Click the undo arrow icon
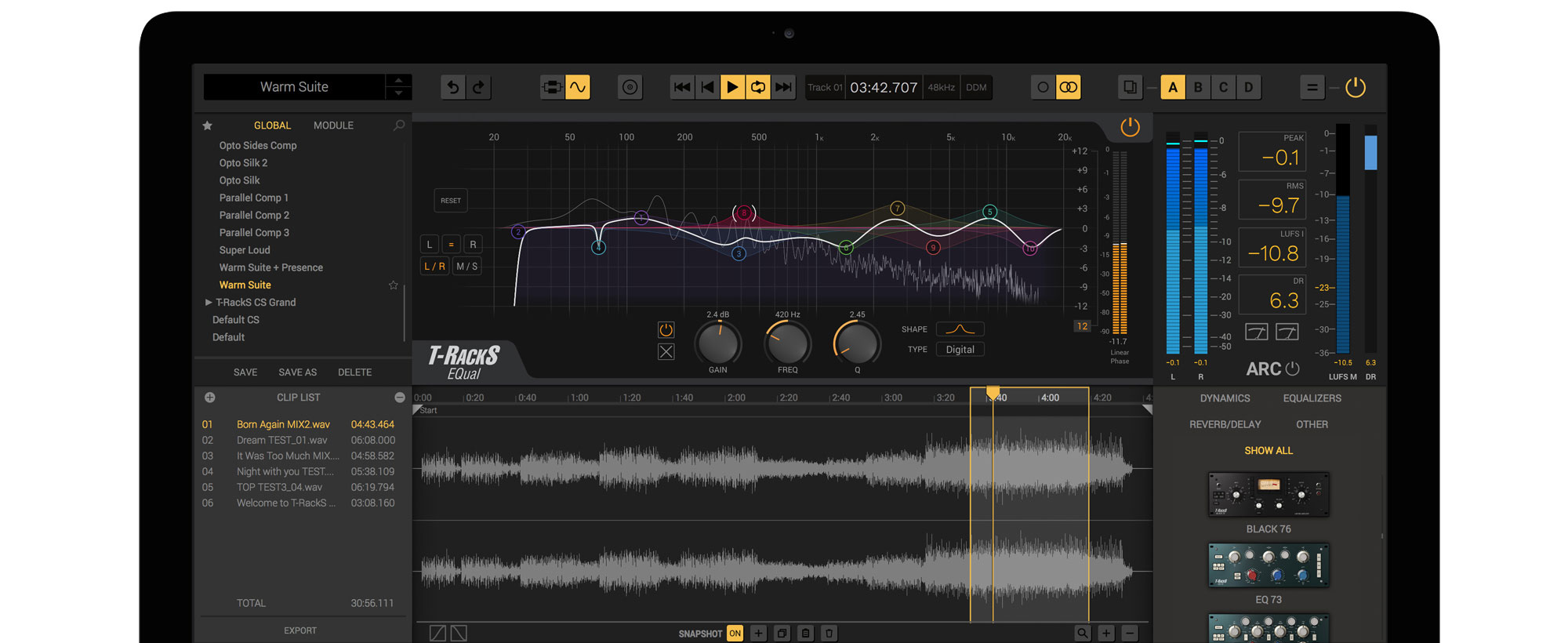Screen dimensions: 1568x643 tap(452, 87)
